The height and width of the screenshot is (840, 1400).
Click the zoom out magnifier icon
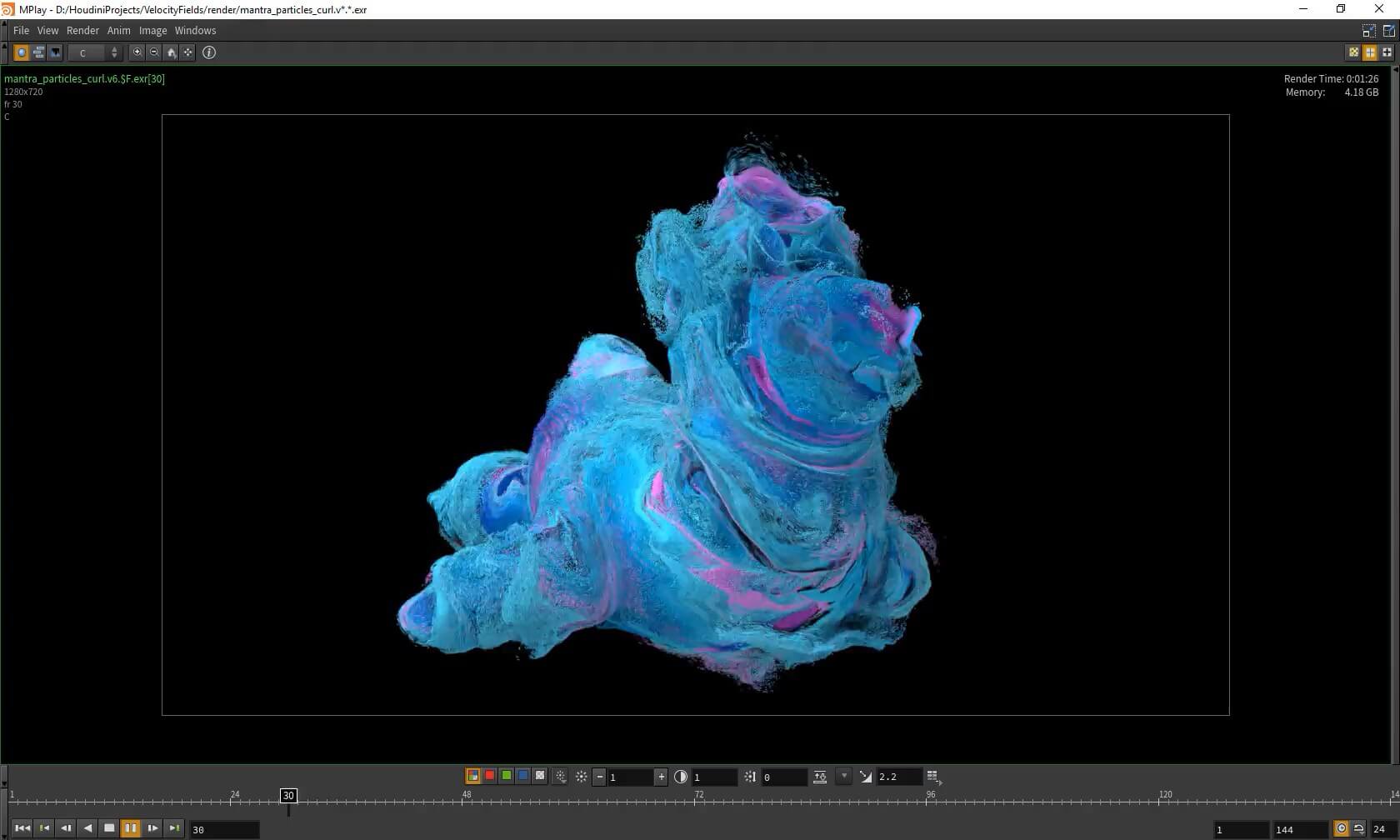(x=154, y=52)
